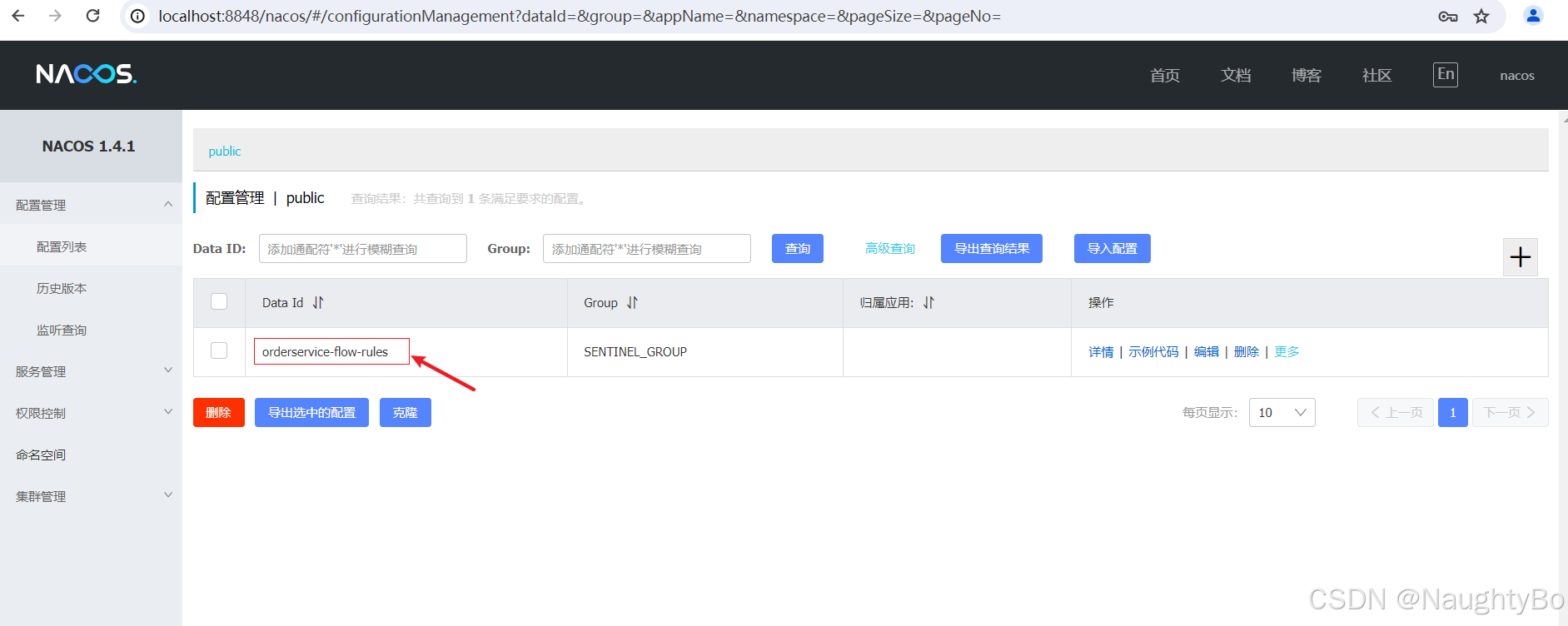Sort by Group column sort icon
Image resolution: width=1568 pixels, height=626 pixels.
632,303
